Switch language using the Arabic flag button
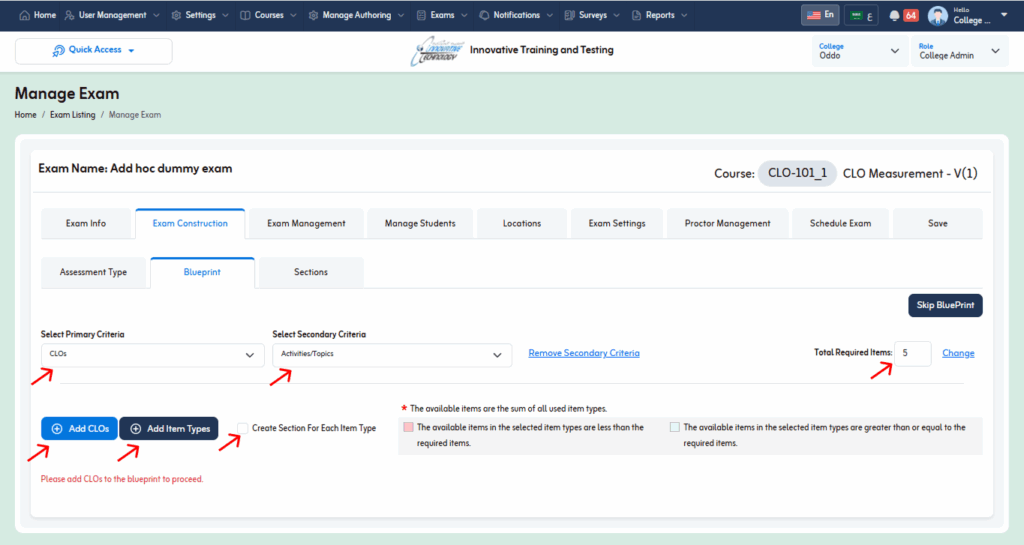The width and height of the screenshot is (1024, 545). (x=861, y=15)
